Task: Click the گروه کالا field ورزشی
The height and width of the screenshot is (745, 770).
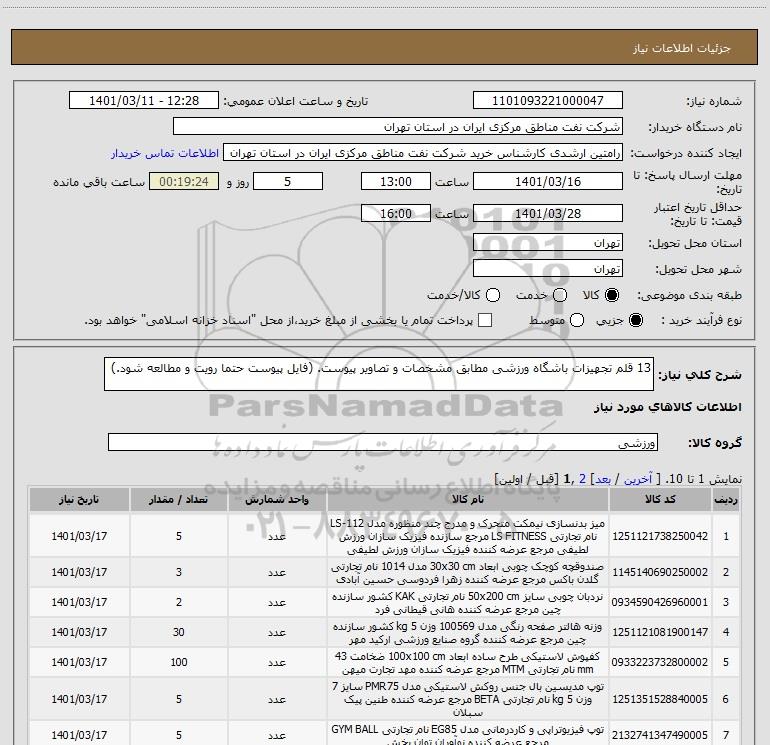Action: click(x=383, y=442)
